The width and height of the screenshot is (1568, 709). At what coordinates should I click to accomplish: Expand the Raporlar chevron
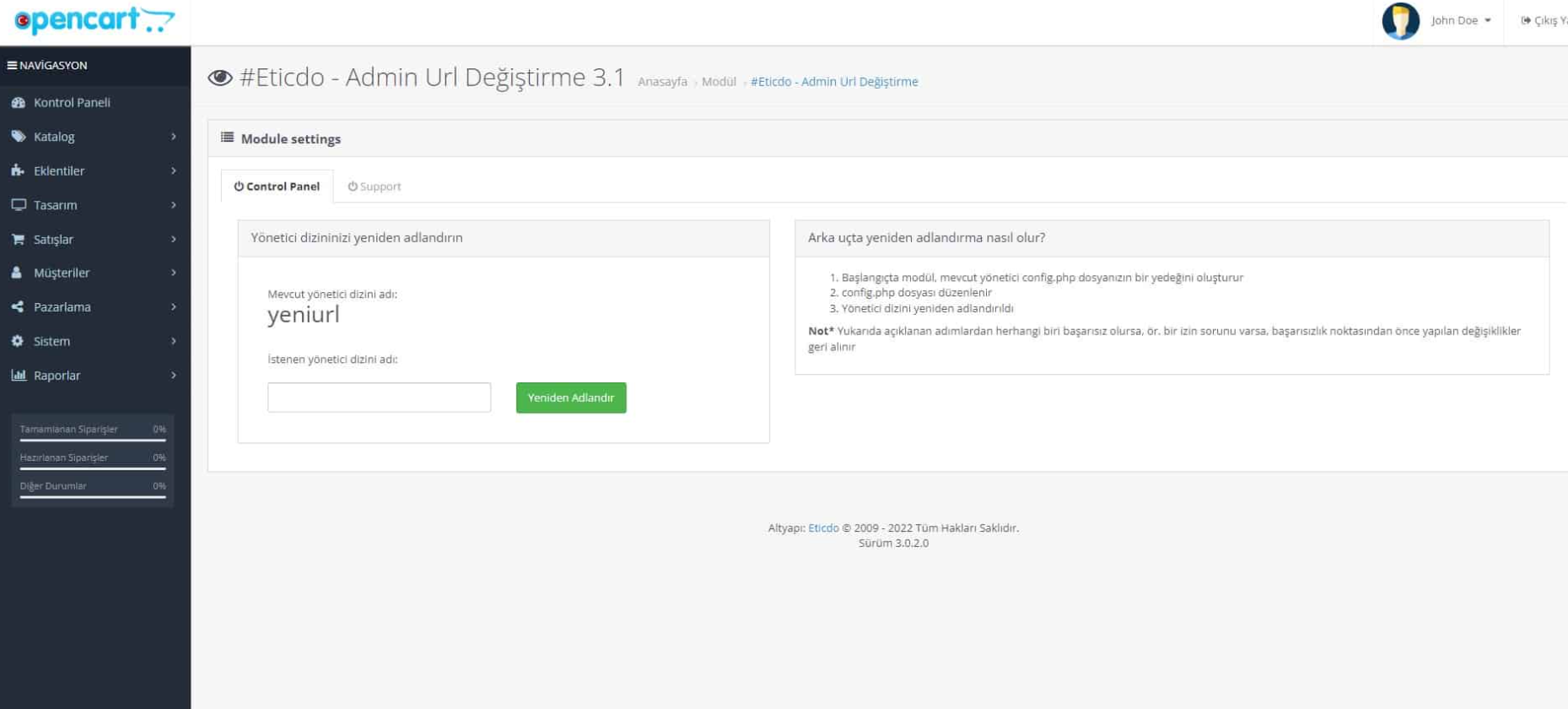173,375
